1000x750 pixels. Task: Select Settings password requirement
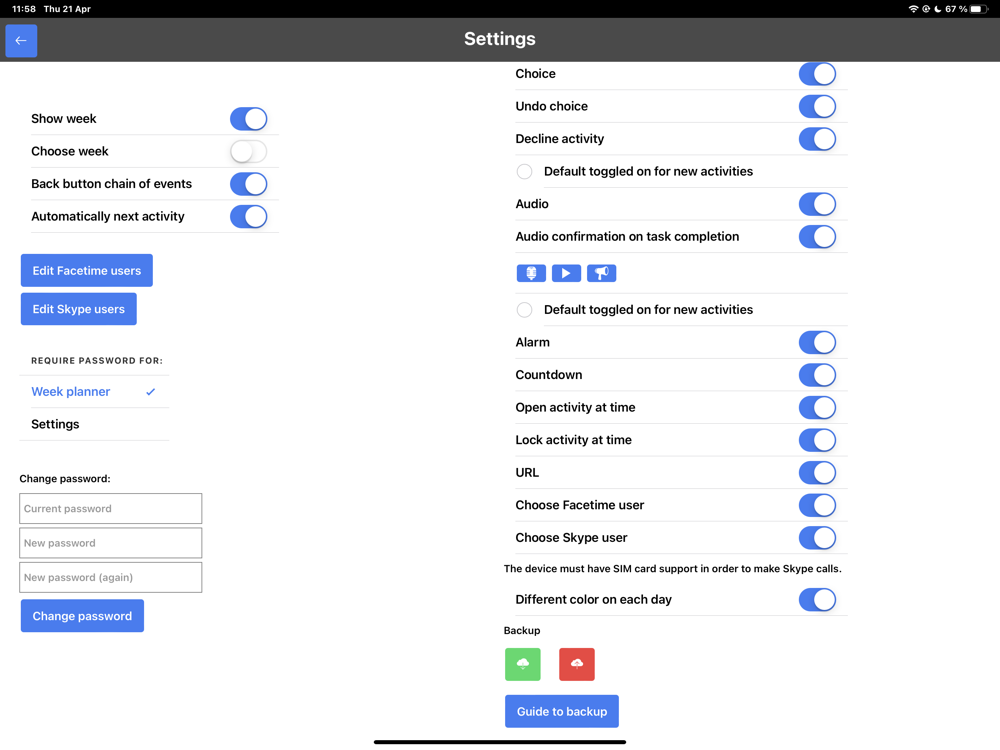pyautogui.click(x=94, y=424)
